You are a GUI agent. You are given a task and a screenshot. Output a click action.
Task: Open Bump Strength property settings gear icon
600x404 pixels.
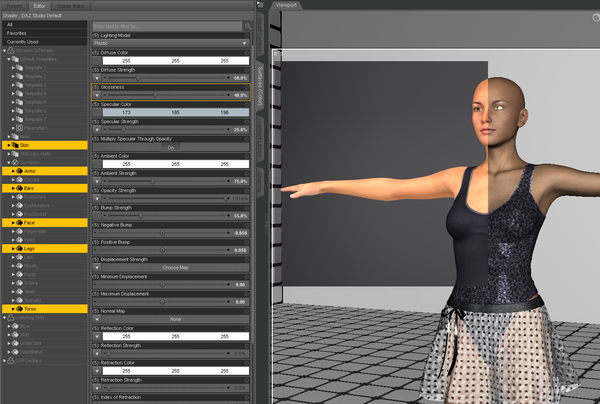pos(247,208)
